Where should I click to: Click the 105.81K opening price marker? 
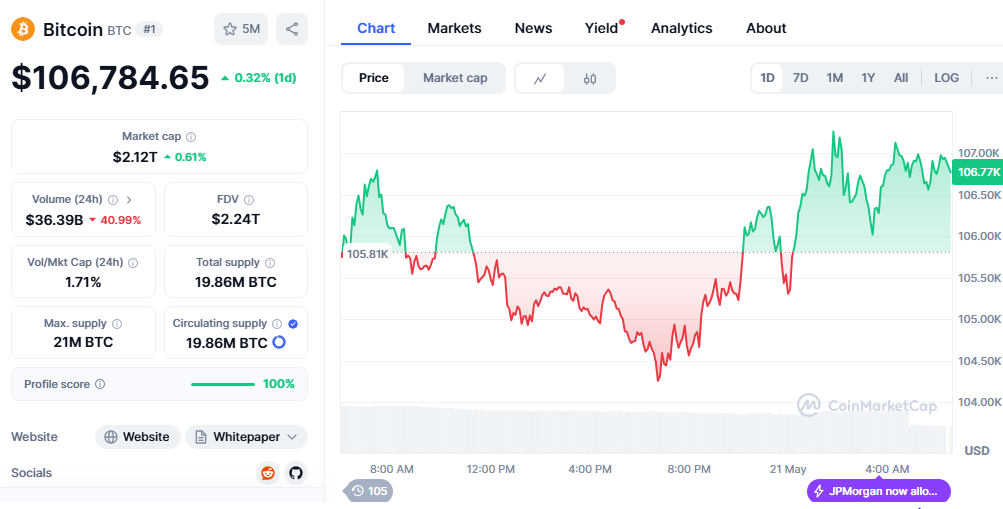pyautogui.click(x=367, y=254)
